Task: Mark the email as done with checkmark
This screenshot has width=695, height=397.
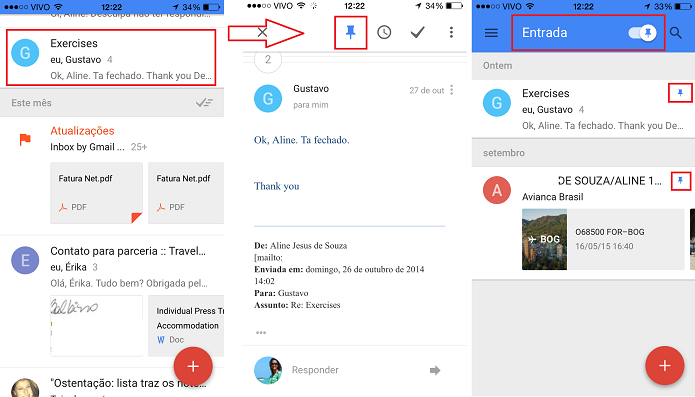Action: (418, 32)
